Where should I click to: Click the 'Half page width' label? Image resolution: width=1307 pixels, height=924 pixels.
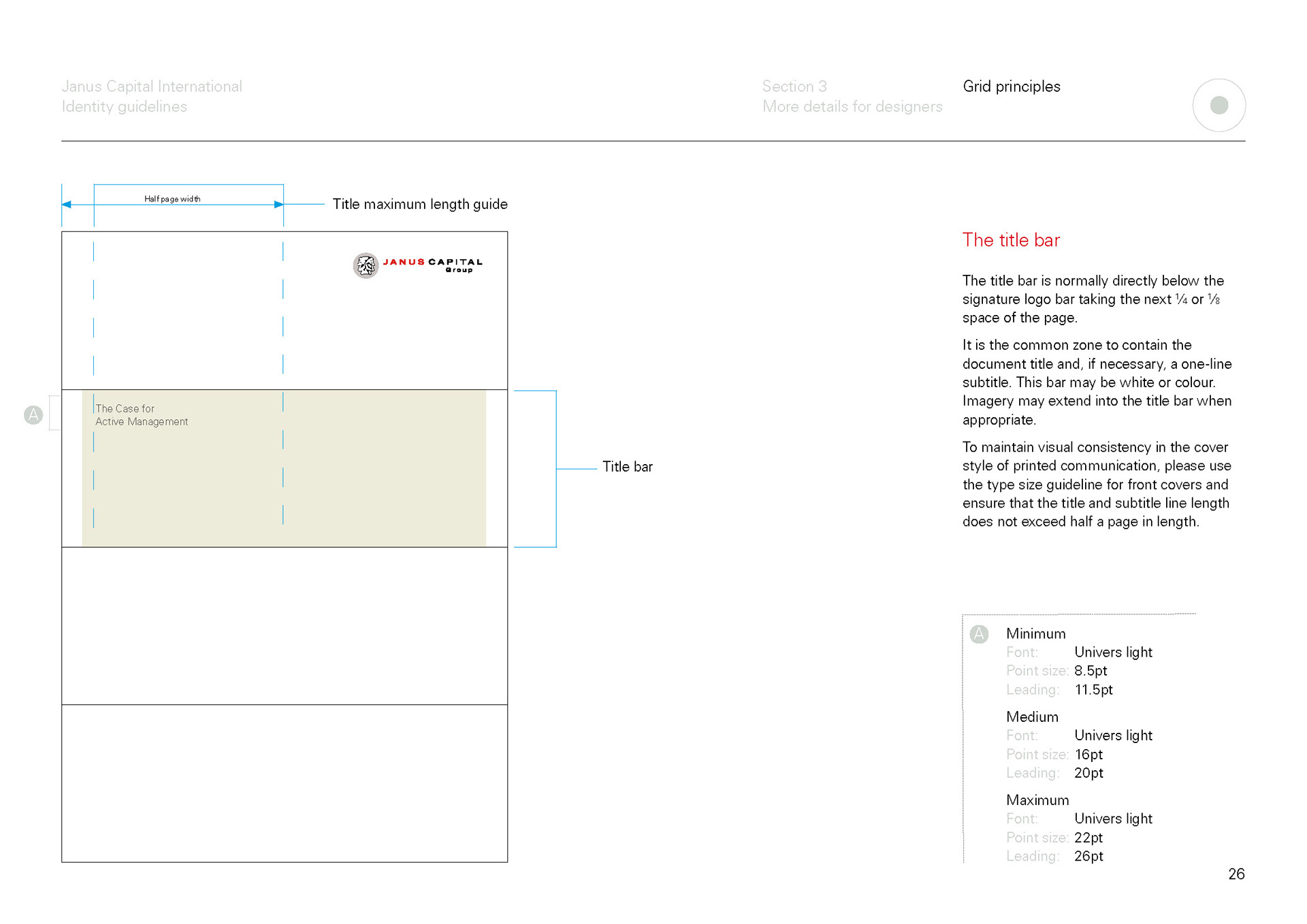coord(172,199)
